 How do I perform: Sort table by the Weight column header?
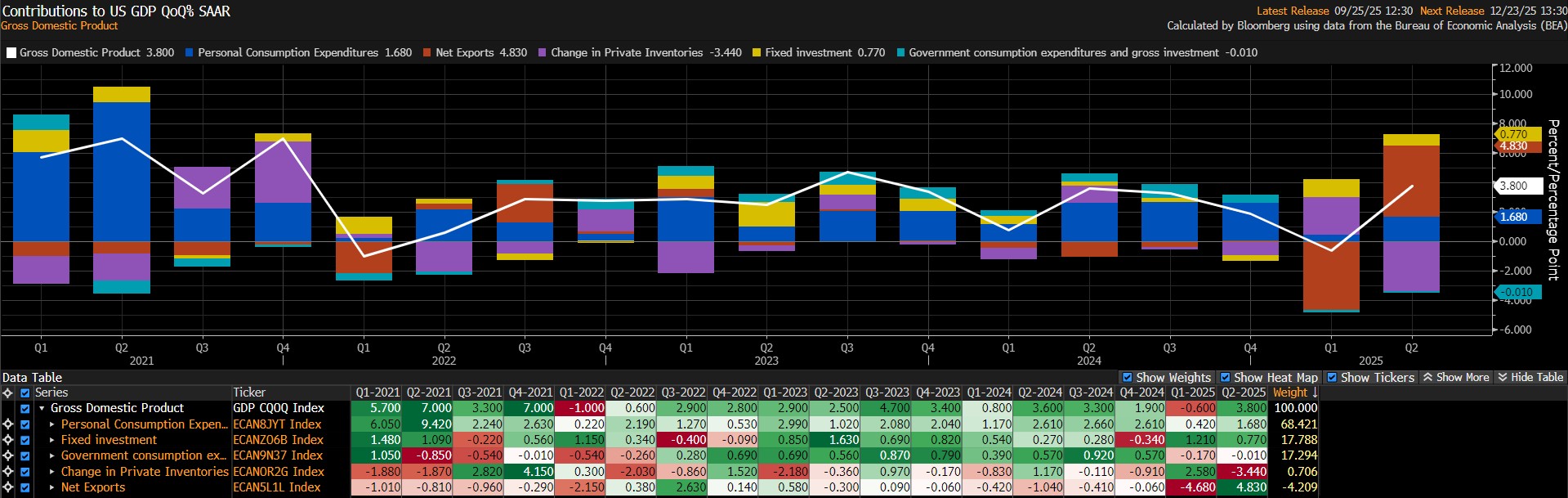(x=1294, y=393)
